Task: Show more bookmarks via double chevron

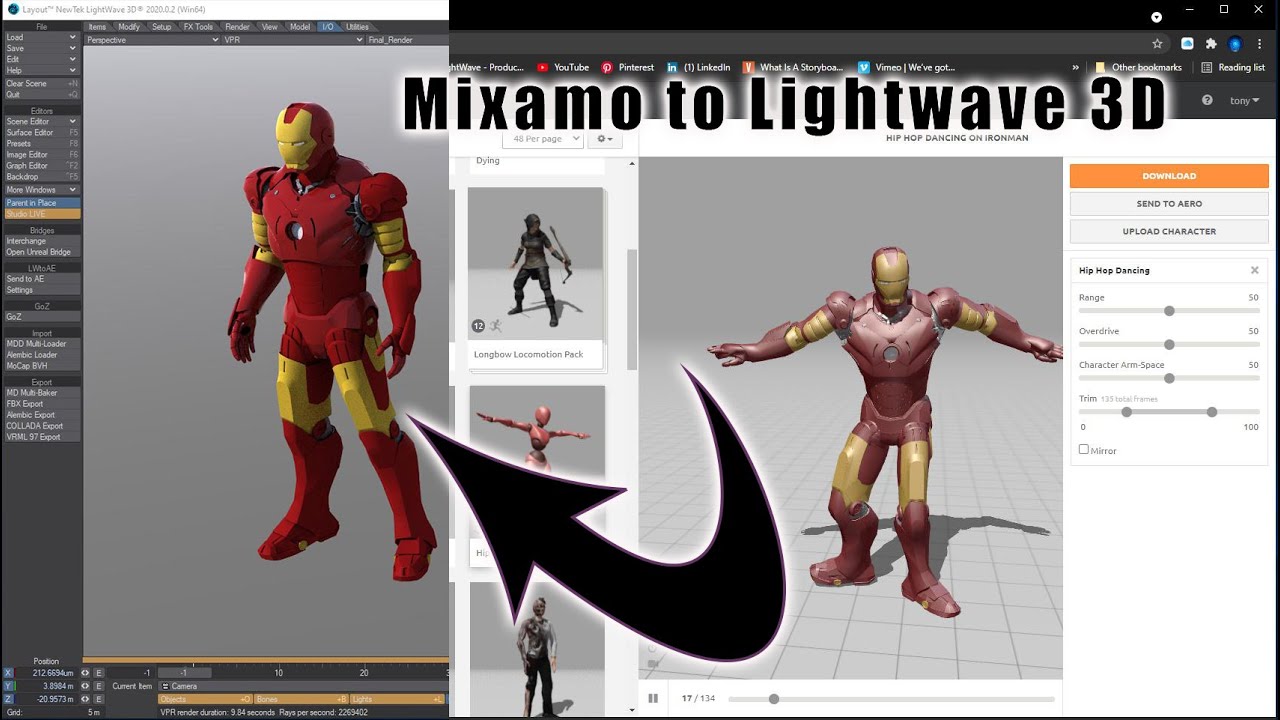Action: (1075, 67)
